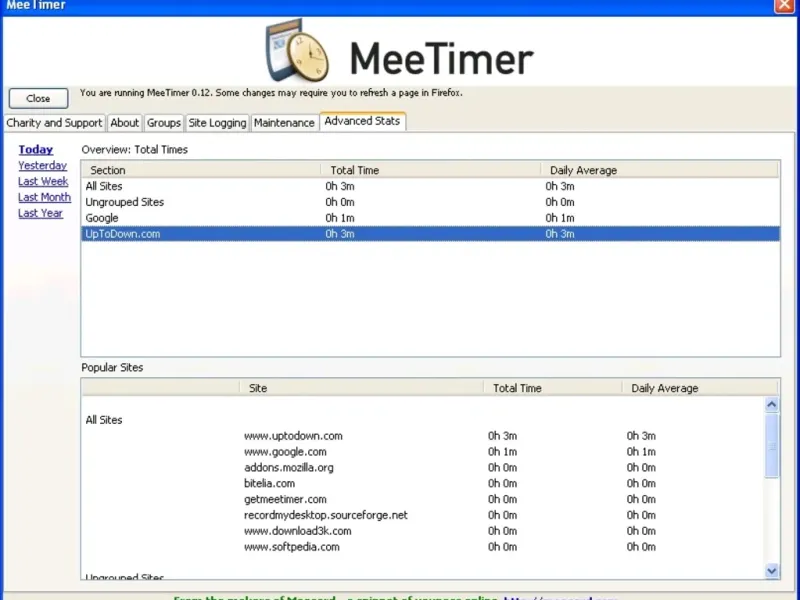
Task: Show stats for Today
Action: tap(36, 149)
